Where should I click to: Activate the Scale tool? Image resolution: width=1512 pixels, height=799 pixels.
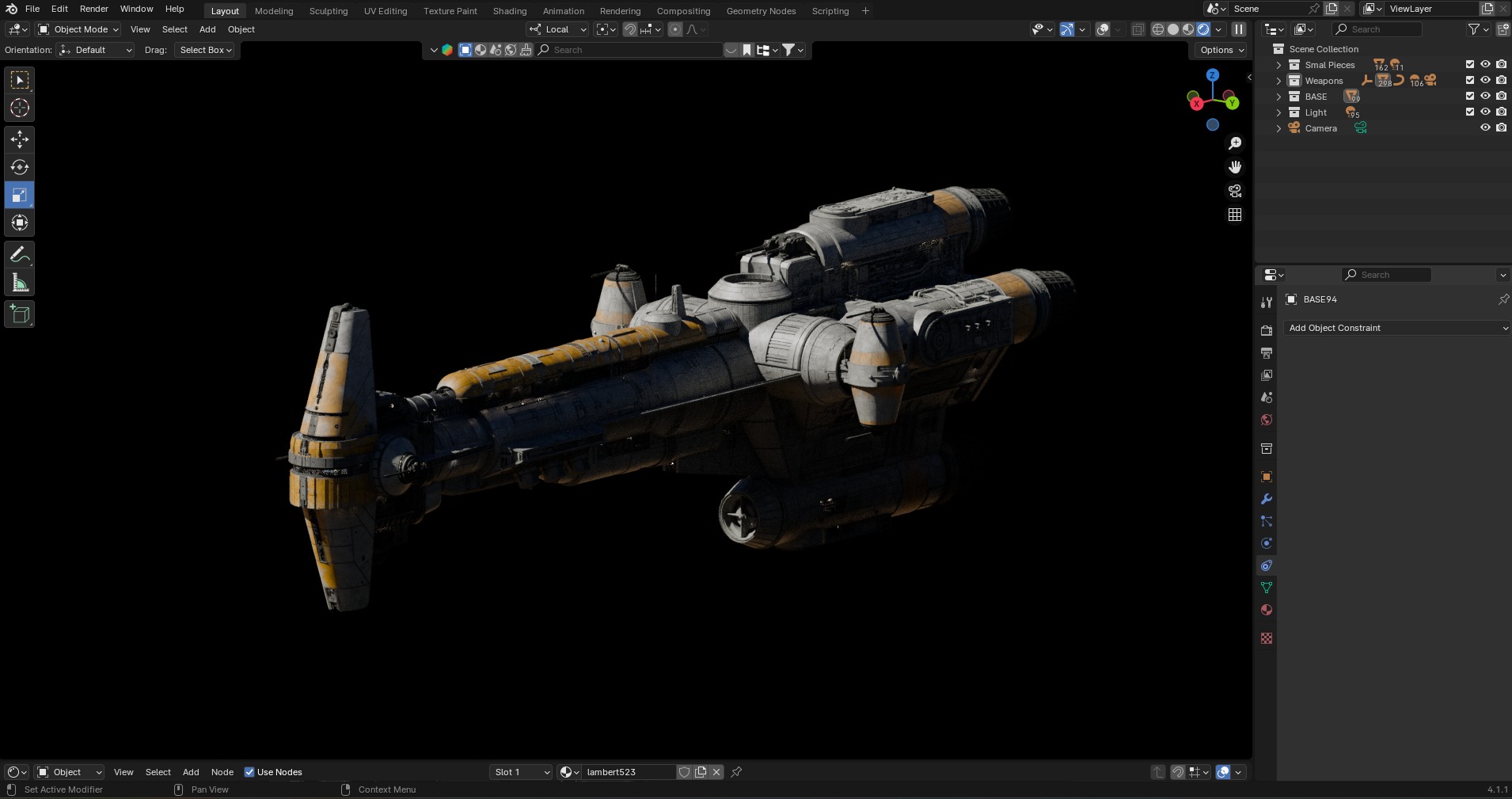point(20,195)
